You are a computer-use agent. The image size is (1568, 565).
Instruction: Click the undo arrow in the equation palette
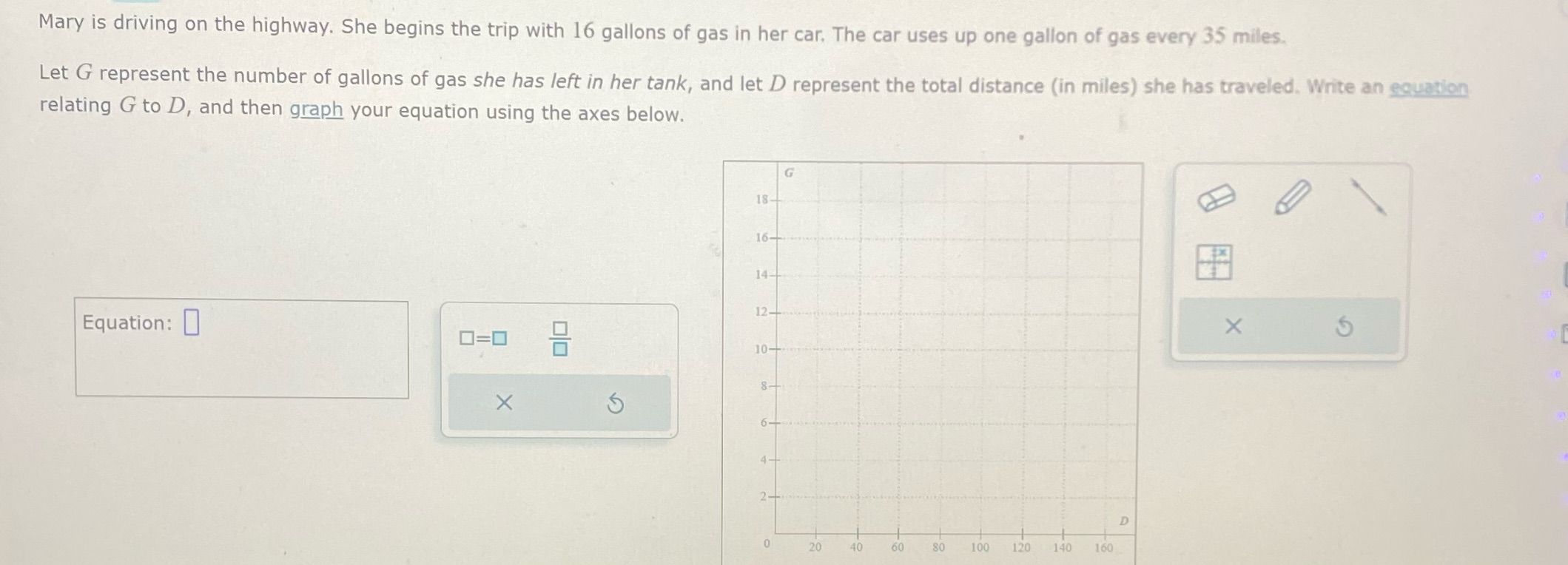click(615, 402)
